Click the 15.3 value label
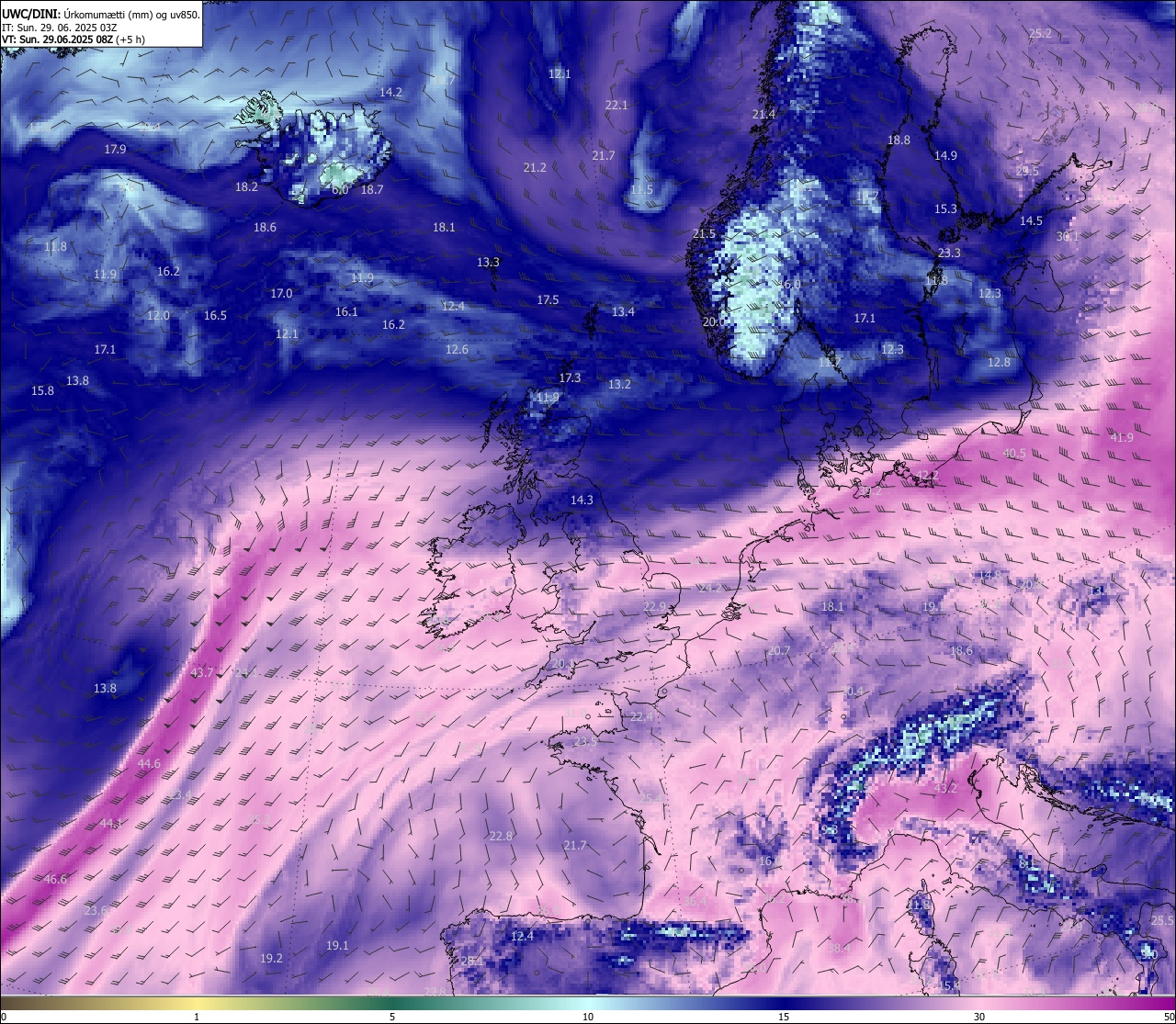Screen dimensions: 1176x1024 click(x=945, y=209)
